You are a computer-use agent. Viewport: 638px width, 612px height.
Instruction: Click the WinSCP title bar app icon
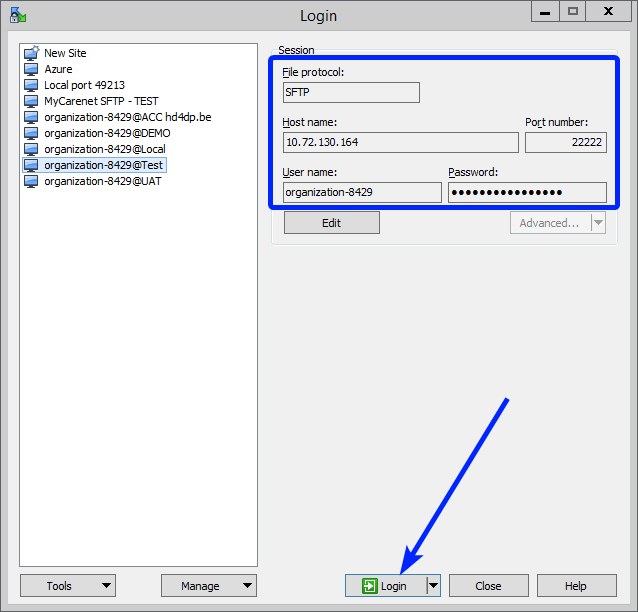pyautogui.click(x=17, y=14)
